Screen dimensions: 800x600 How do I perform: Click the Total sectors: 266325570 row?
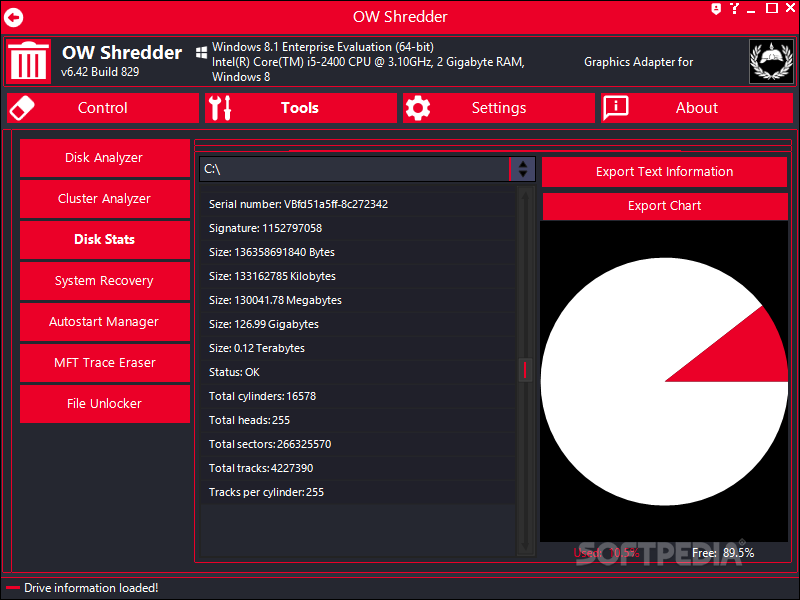[x=358, y=444]
